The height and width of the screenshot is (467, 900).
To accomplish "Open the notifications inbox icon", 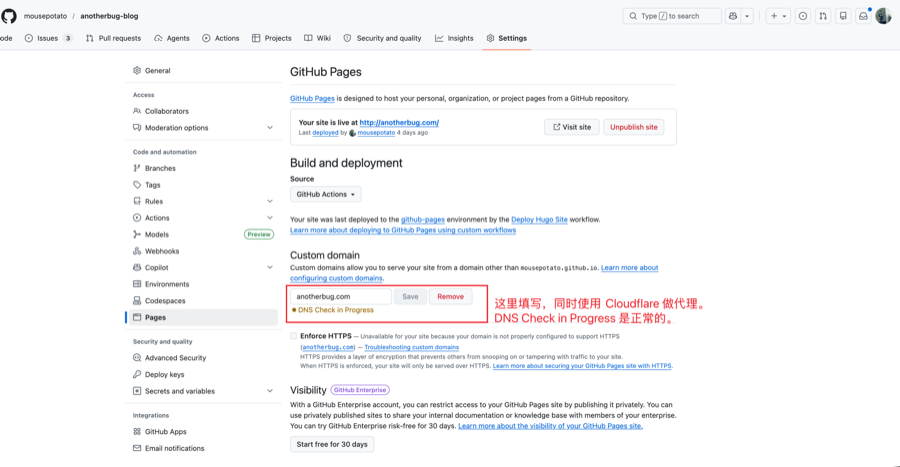I will (863, 16).
